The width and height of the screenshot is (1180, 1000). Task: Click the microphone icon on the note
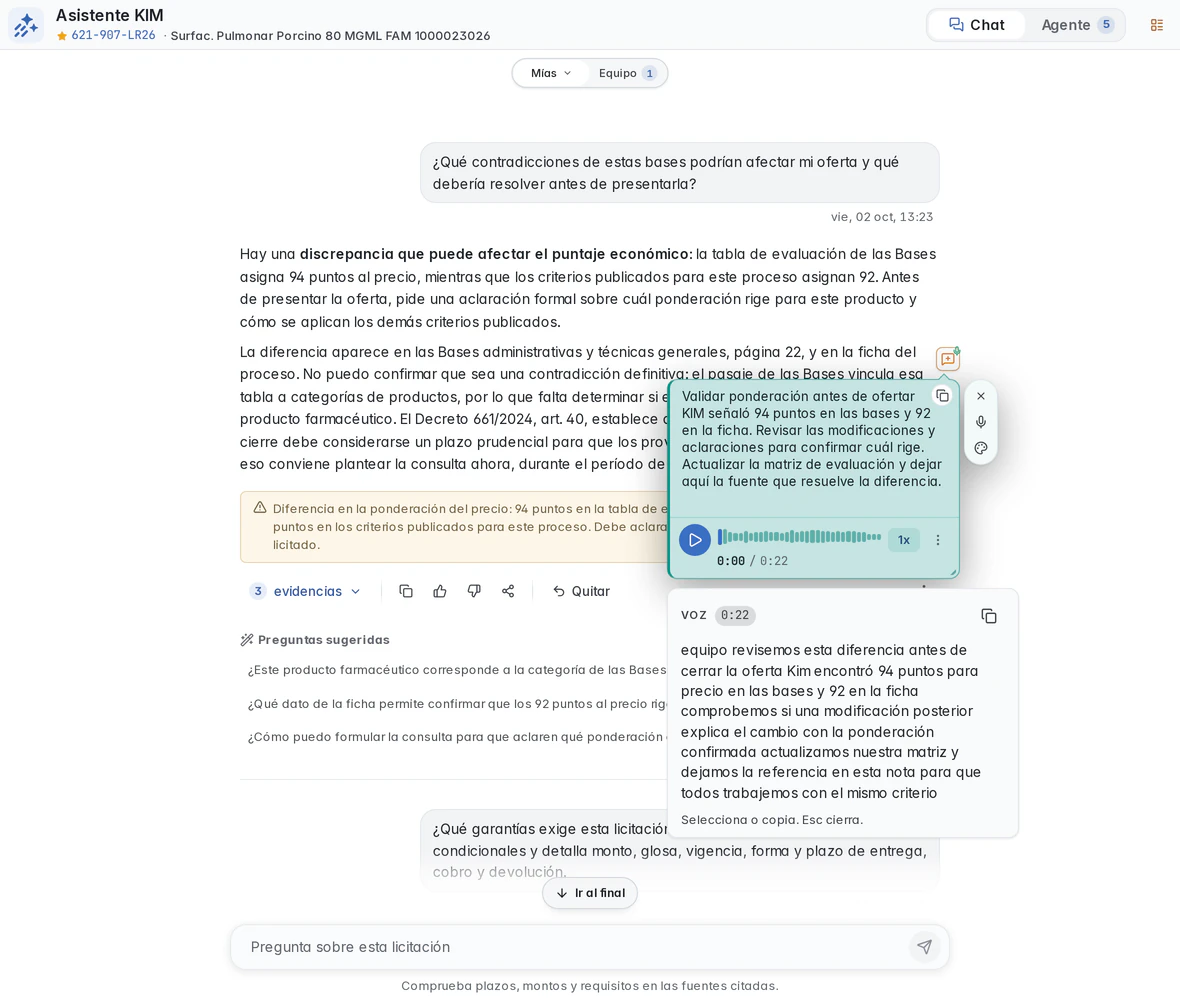[x=981, y=422]
